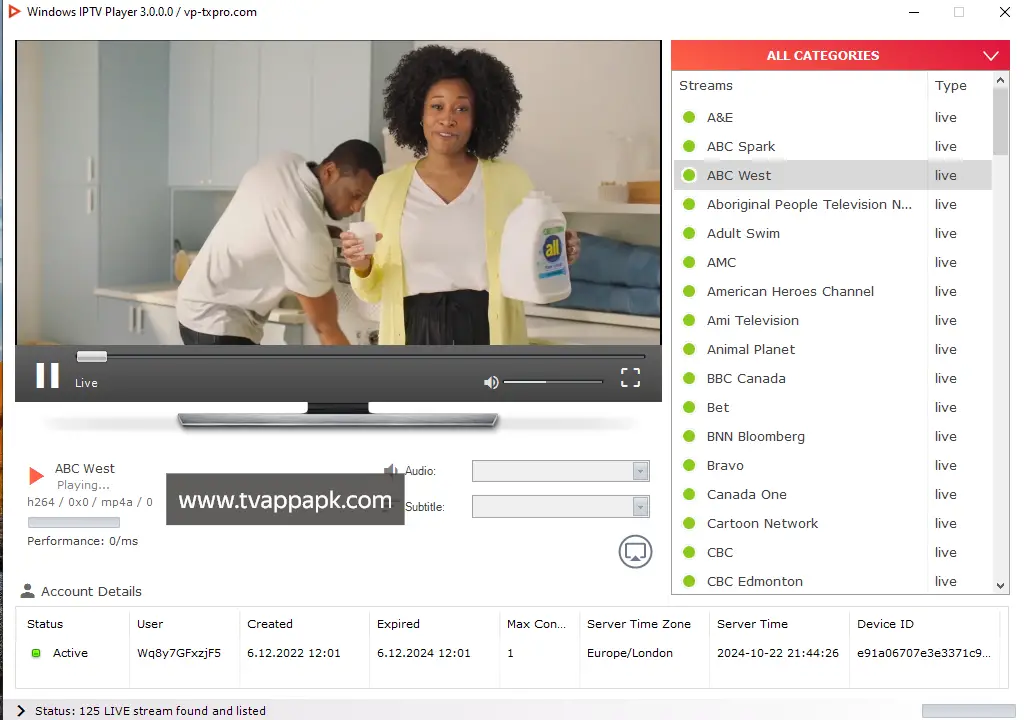Play the Canada One stream
Viewport: 1026px width, 720px height.
pyautogui.click(x=832, y=495)
